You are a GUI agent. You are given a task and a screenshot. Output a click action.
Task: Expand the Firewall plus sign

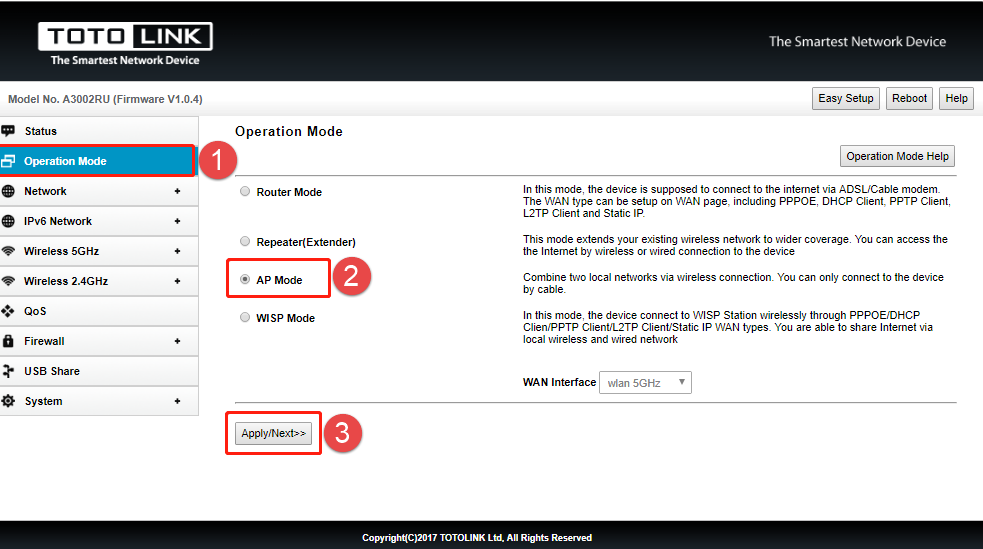point(177,342)
